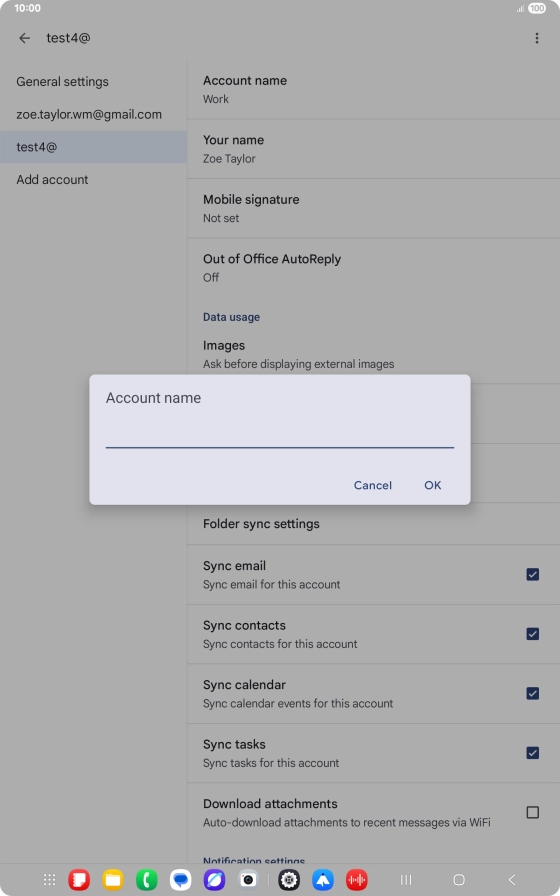Screen dimensions: 560x896
Task: Tap the recent apps navigation button
Action: coord(406,879)
